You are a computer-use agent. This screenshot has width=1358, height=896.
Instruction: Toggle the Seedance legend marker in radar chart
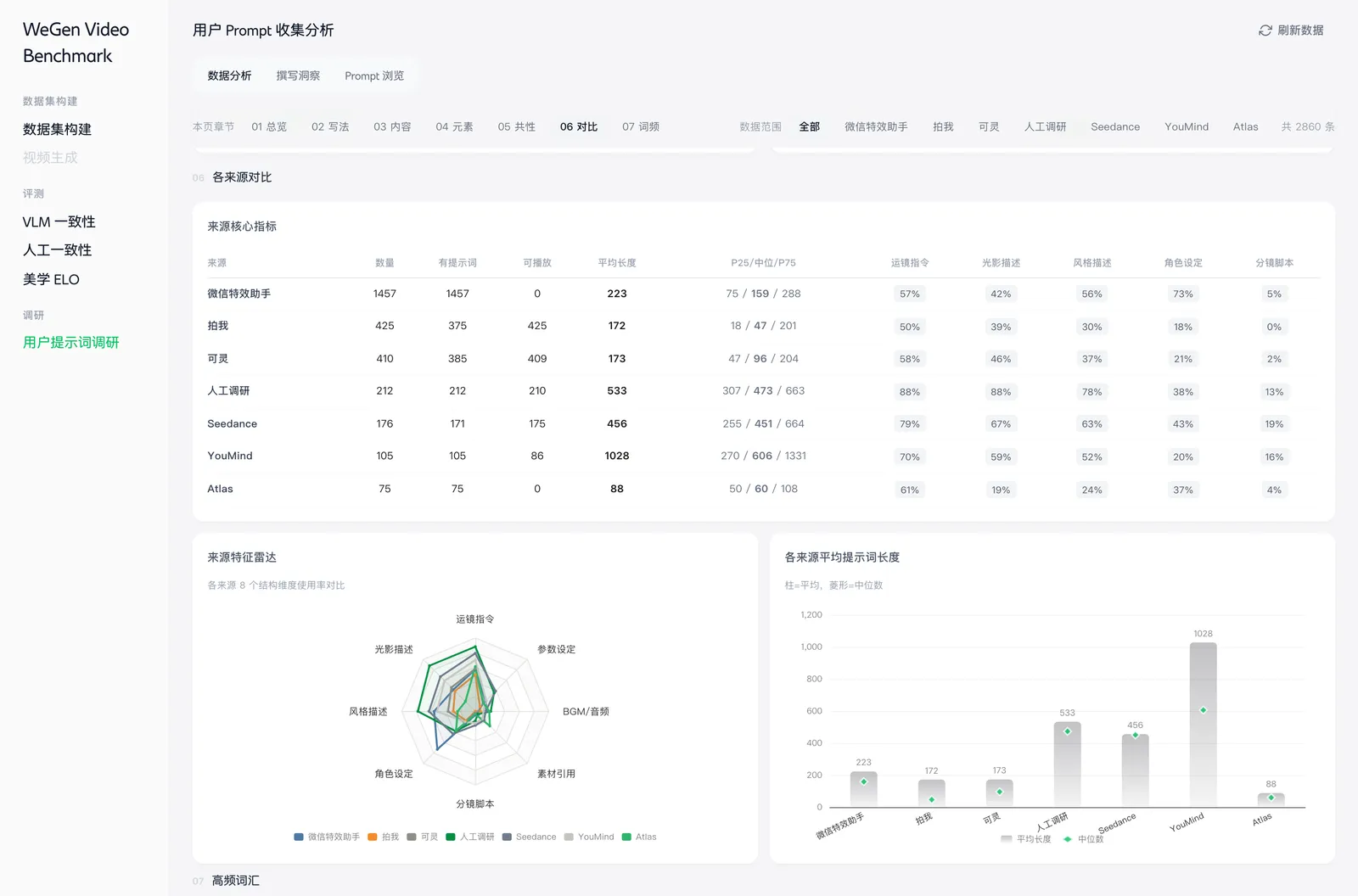(x=507, y=837)
